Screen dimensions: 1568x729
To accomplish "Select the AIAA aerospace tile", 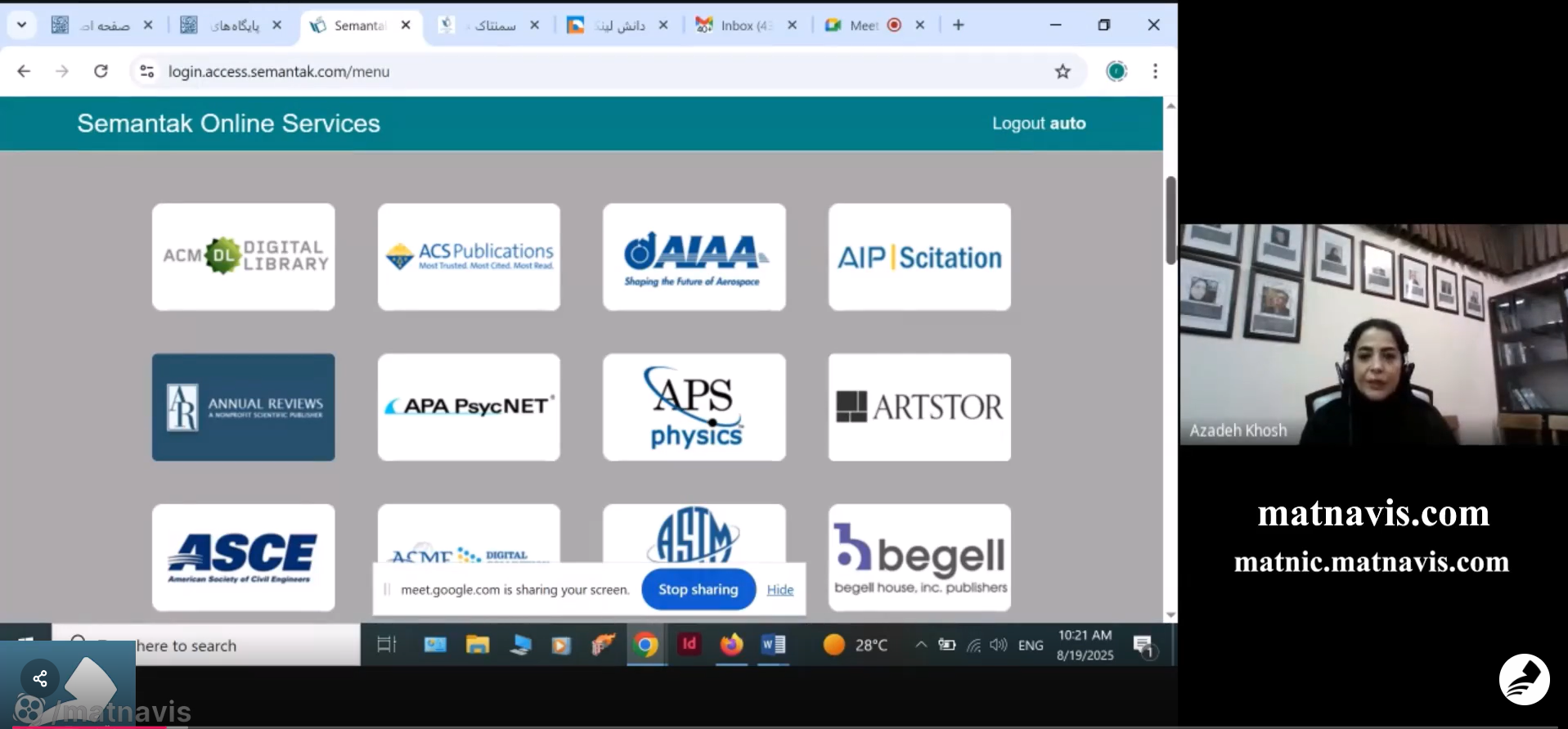I will click(x=694, y=257).
